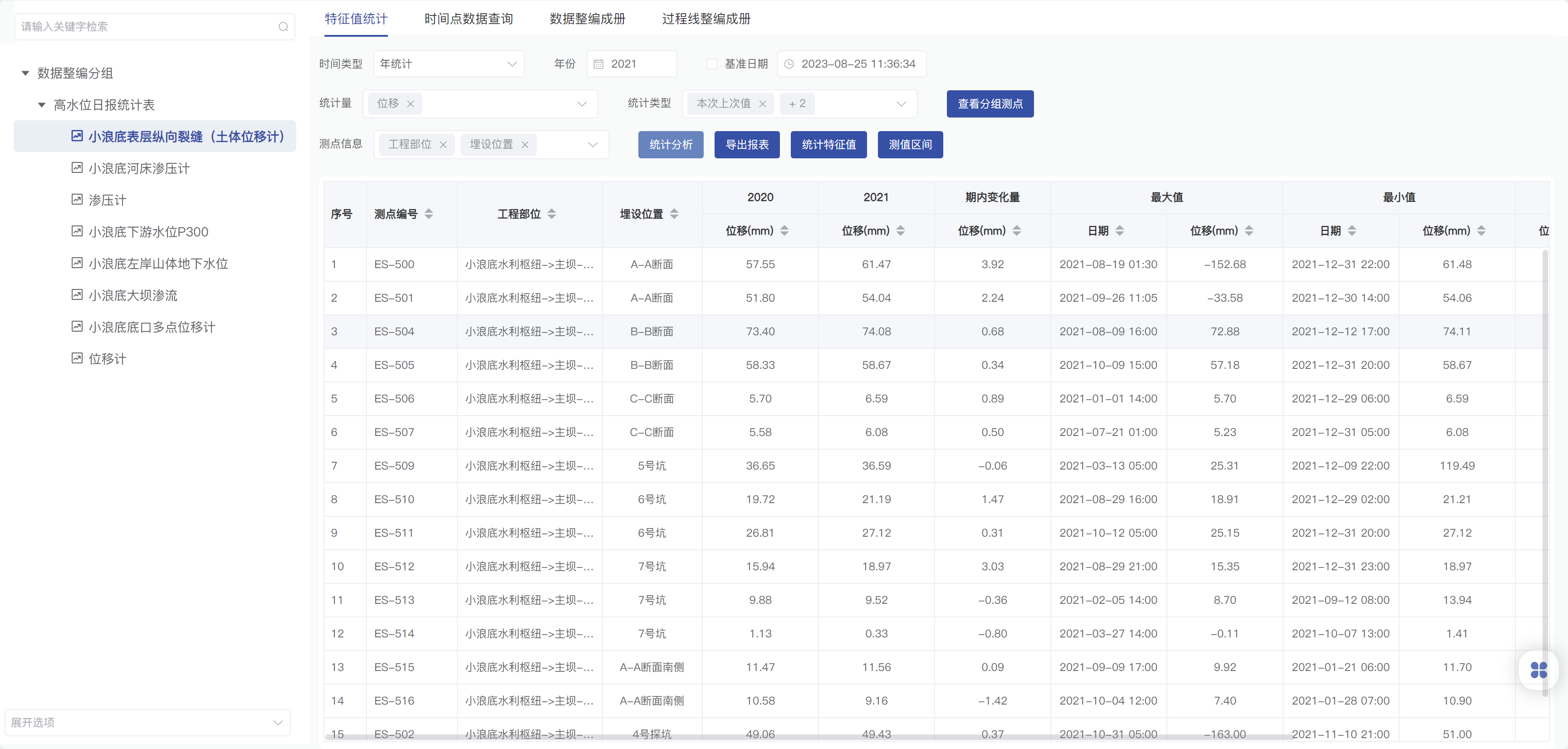Image resolution: width=1568 pixels, height=749 pixels.
Task: Switch to 数据整编成册 tab
Action: 587,19
